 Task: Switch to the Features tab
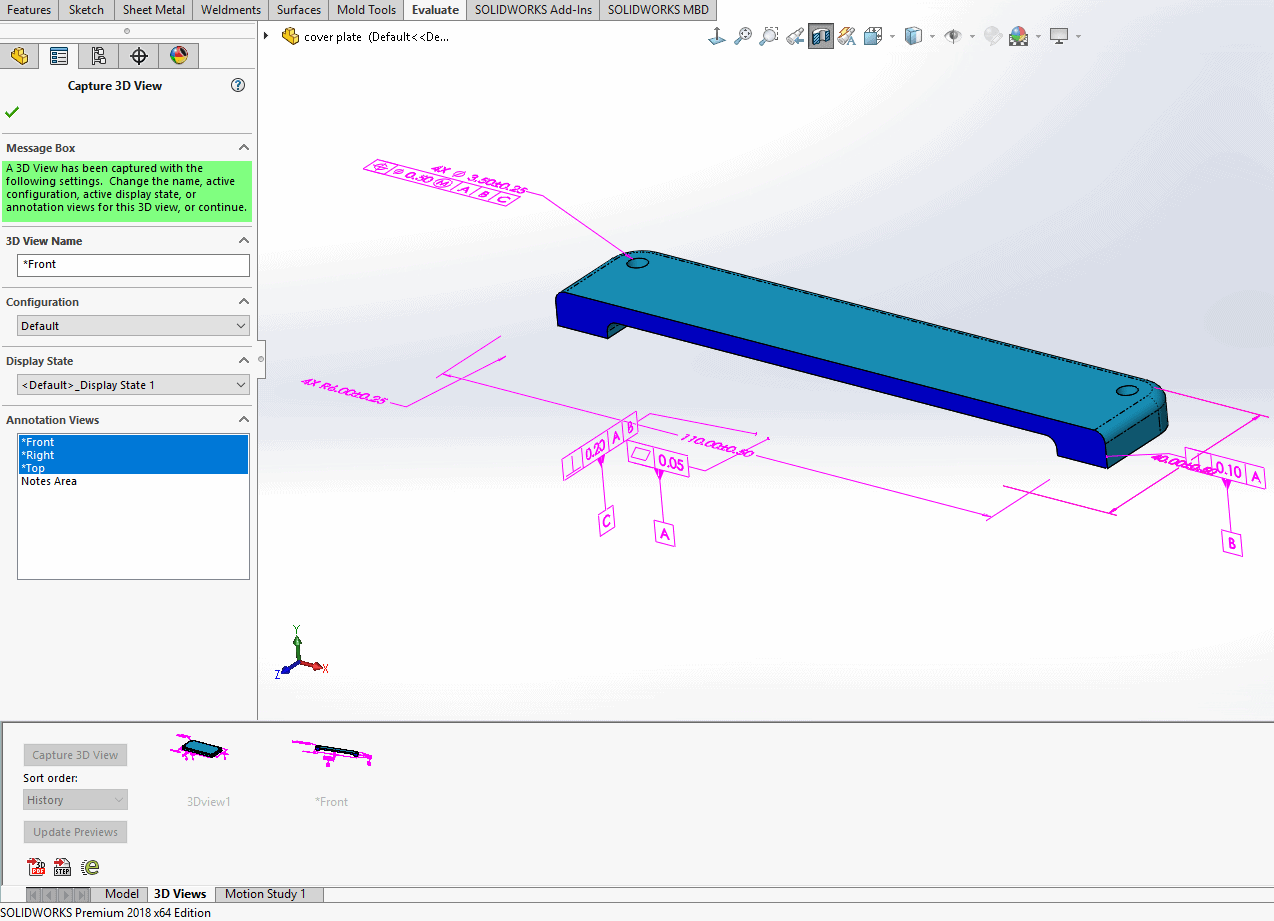(x=29, y=10)
